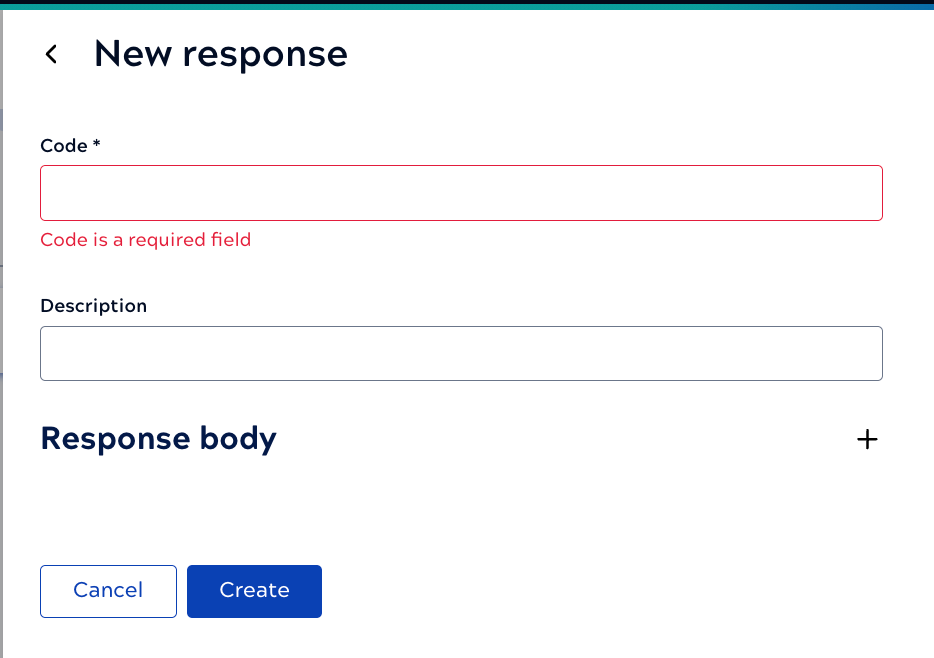This screenshot has width=934, height=658.
Task: Click the plus symbol in the Response body row
Action: (x=866, y=439)
